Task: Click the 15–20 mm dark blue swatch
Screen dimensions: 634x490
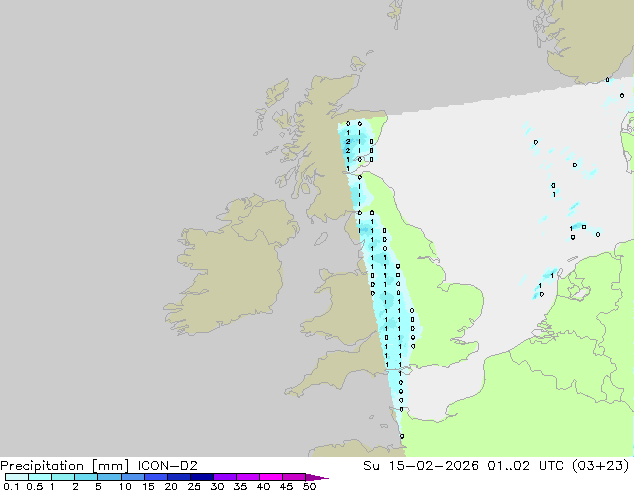Action: coord(157,477)
